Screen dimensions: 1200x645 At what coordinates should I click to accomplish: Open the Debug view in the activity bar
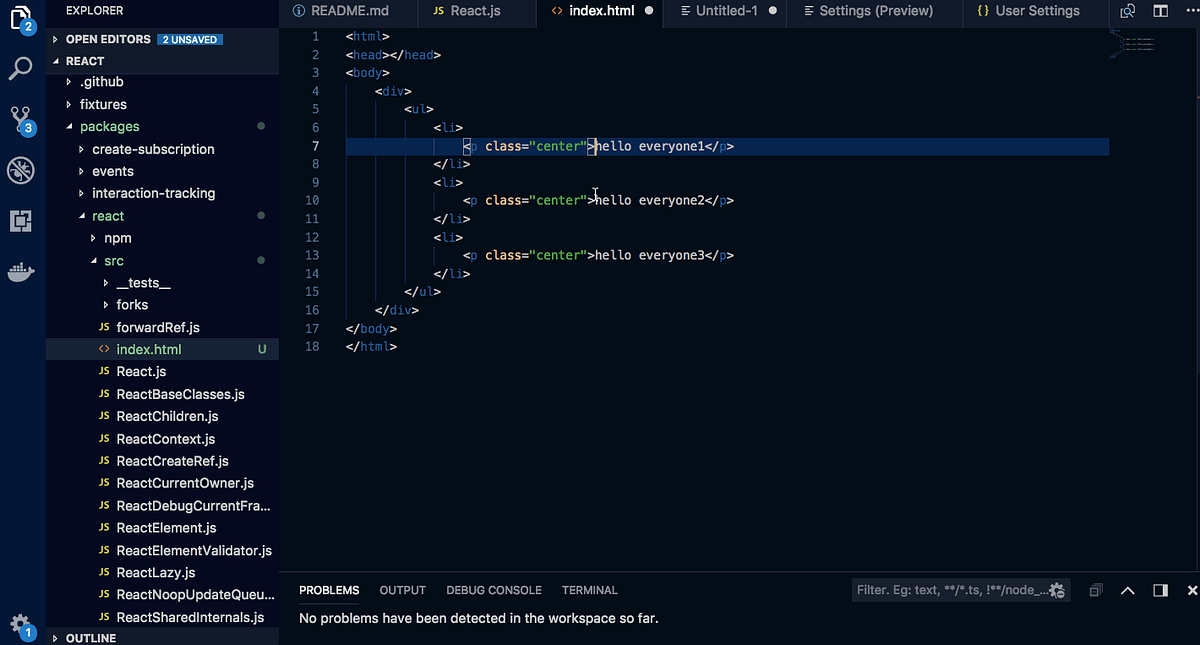[21, 170]
